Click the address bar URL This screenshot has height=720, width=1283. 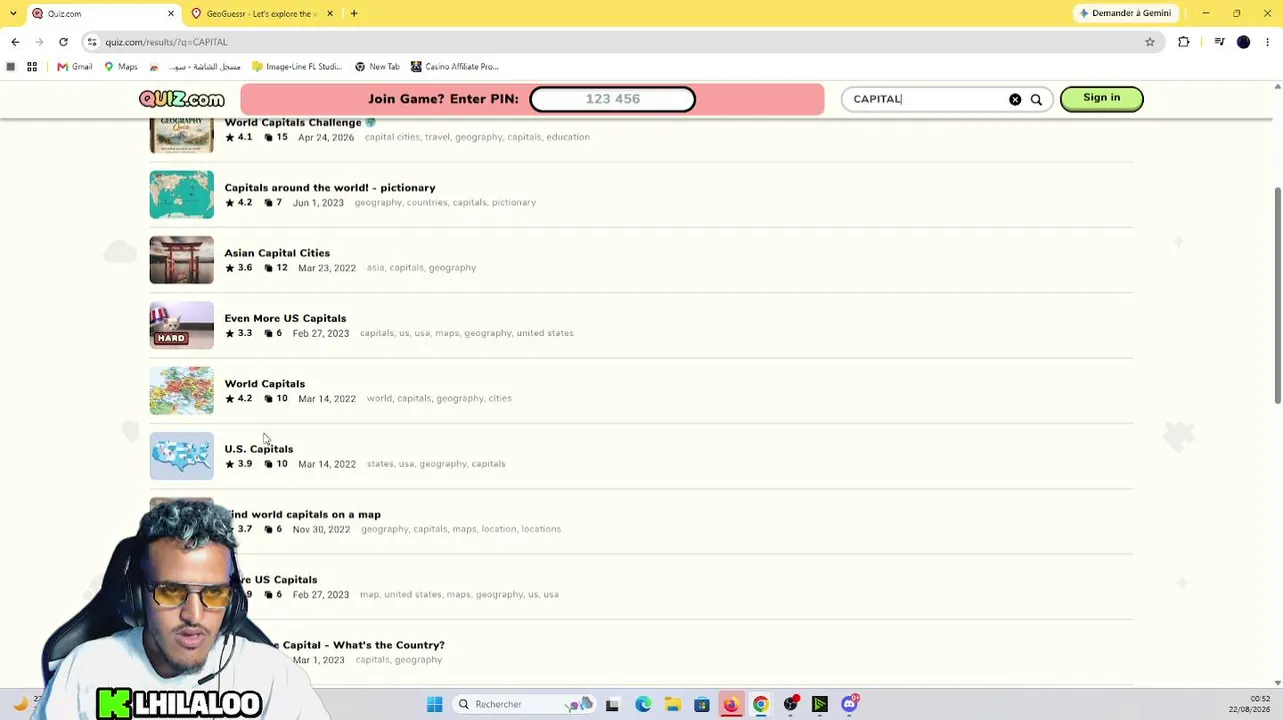click(166, 42)
